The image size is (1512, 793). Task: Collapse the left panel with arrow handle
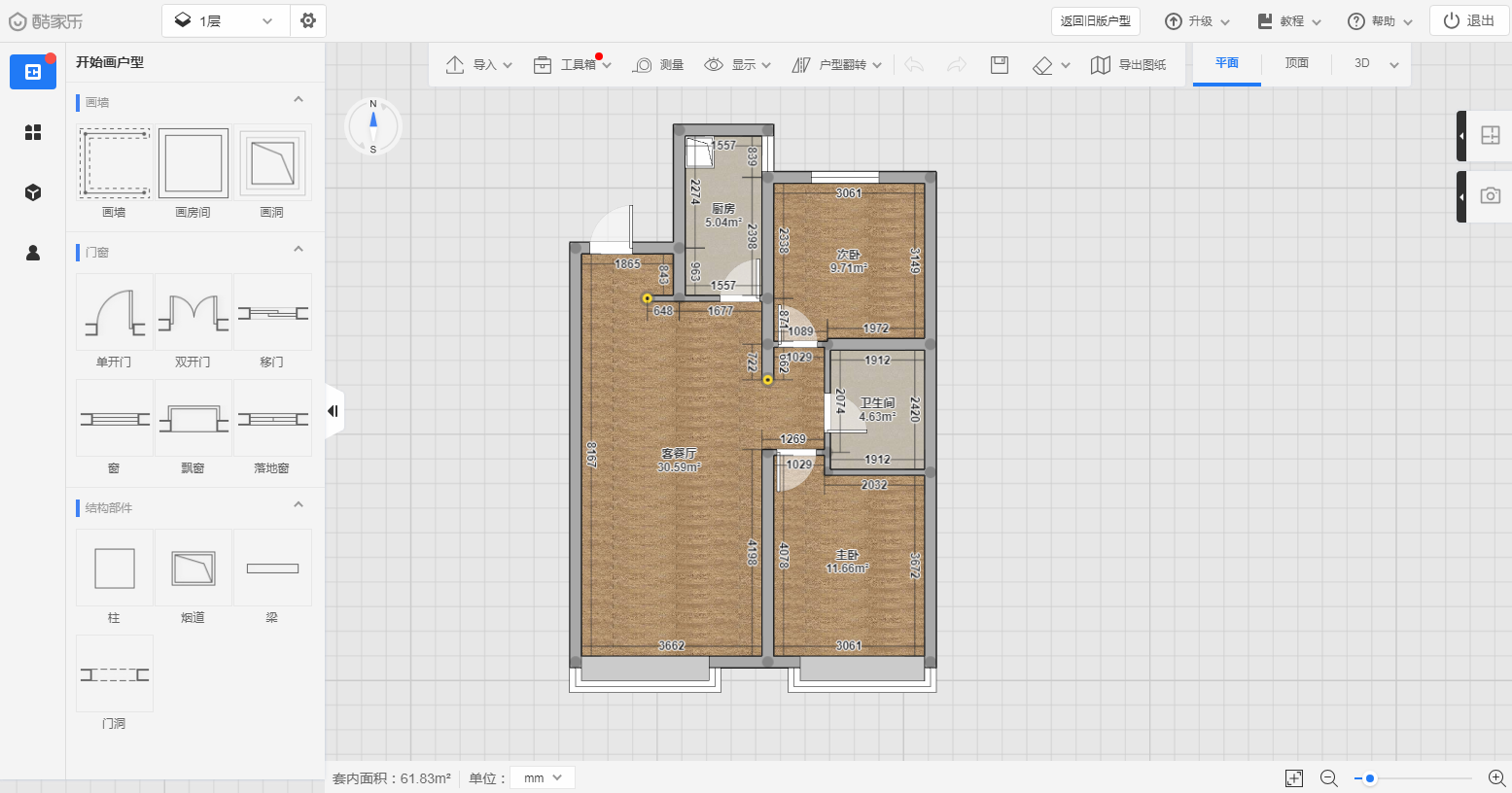click(x=333, y=411)
